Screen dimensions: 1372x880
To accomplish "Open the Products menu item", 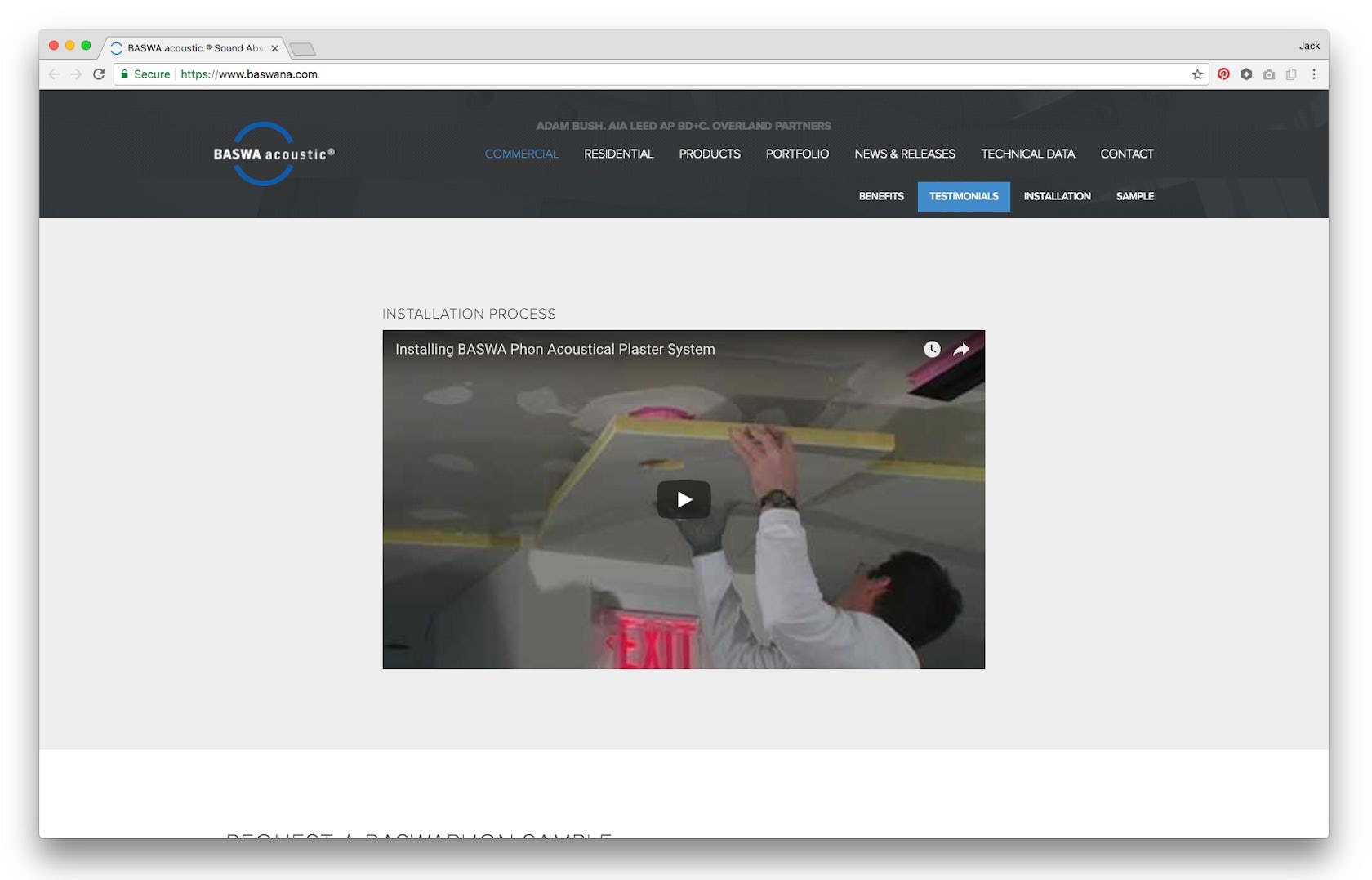I will (710, 154).
